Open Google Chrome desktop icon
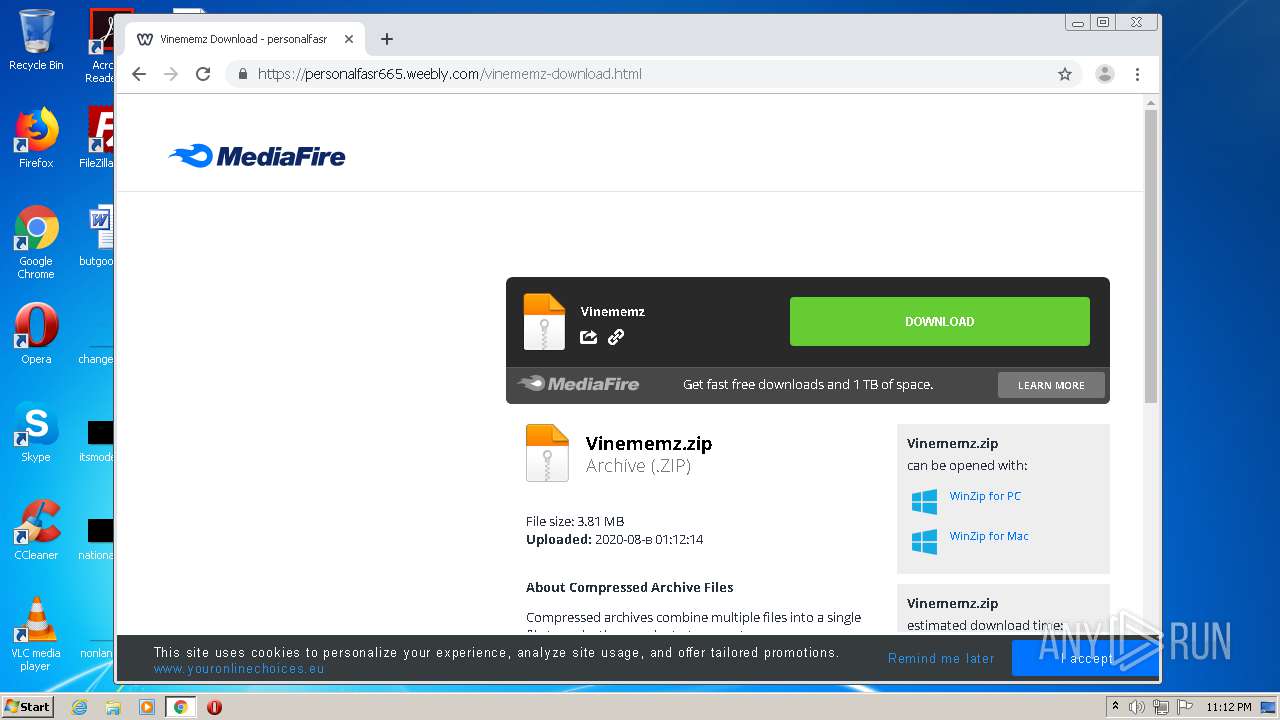 [x=36, y=242]
